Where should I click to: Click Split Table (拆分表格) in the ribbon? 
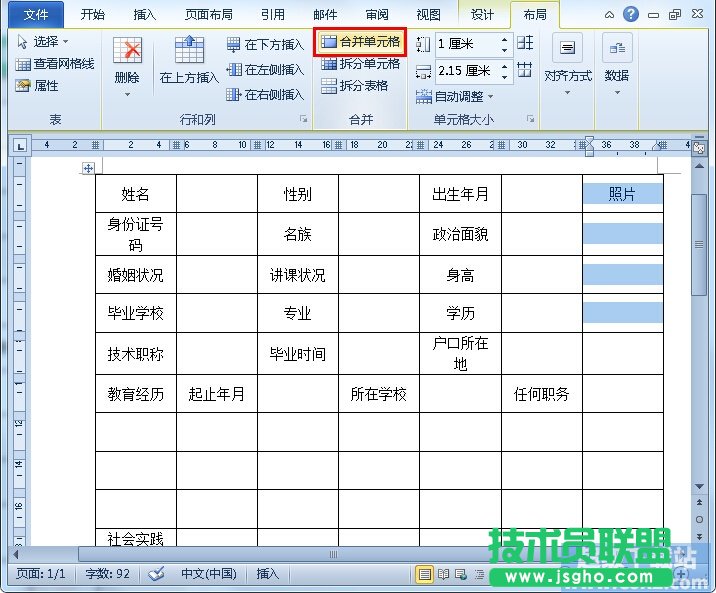[x=355, y=86]
